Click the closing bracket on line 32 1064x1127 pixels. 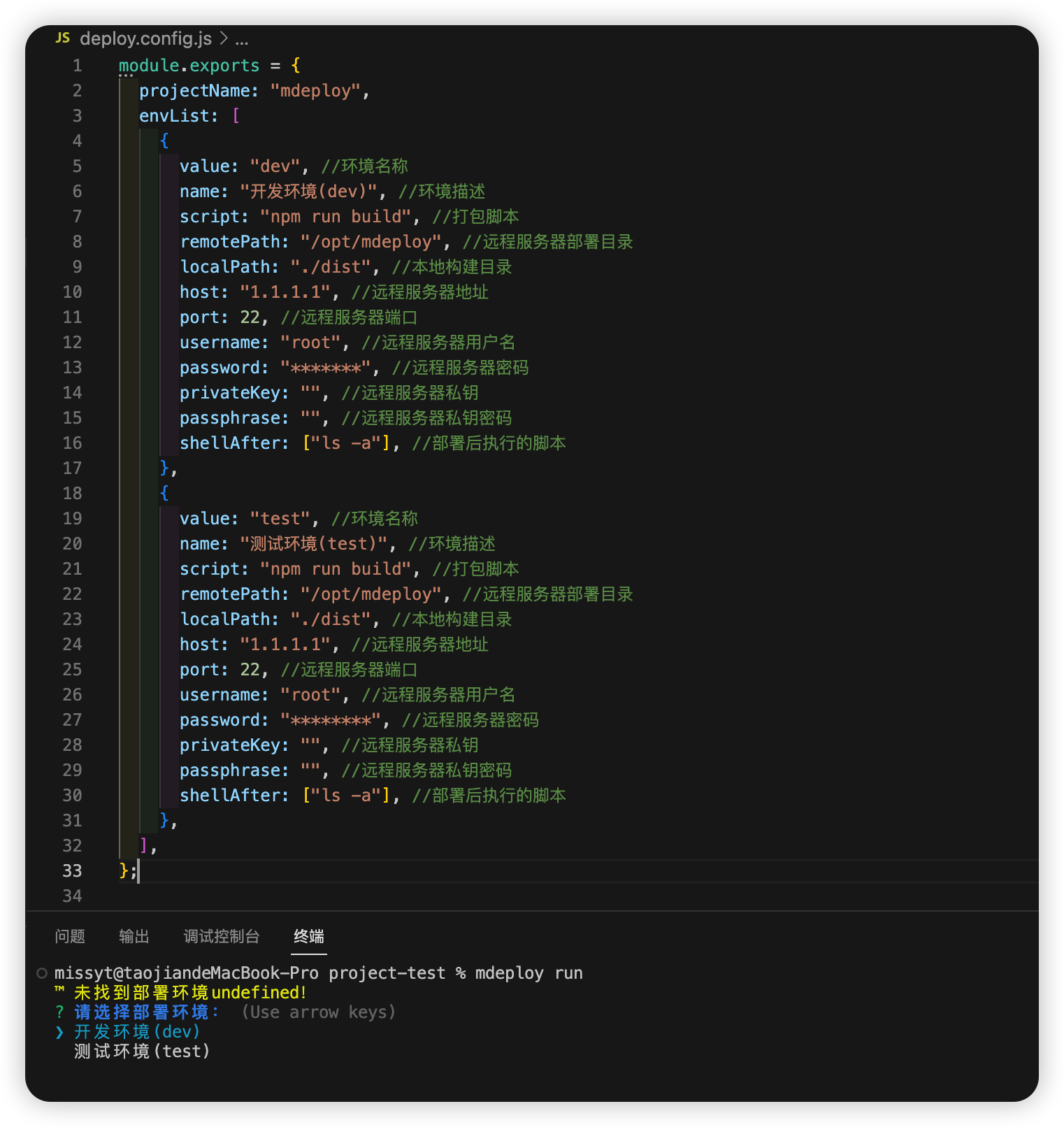[x=143, y=846]
